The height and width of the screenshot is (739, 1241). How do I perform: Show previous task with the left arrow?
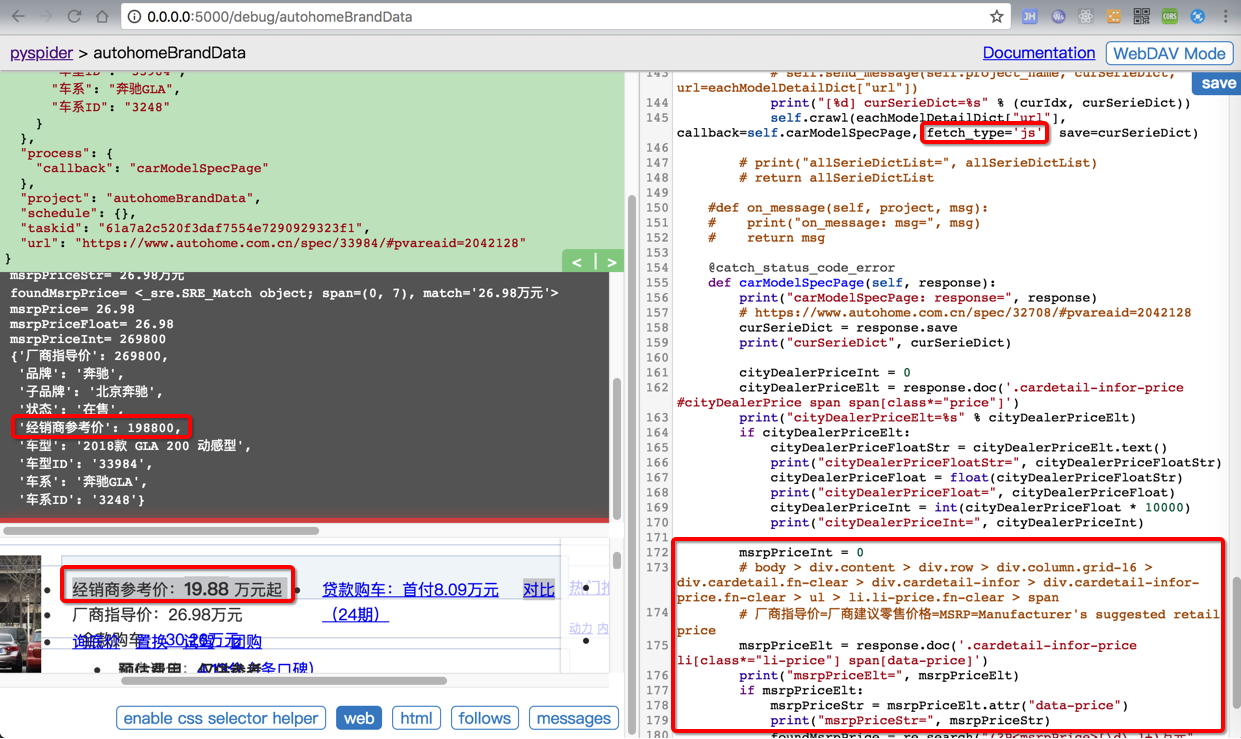tap(577, 262)
